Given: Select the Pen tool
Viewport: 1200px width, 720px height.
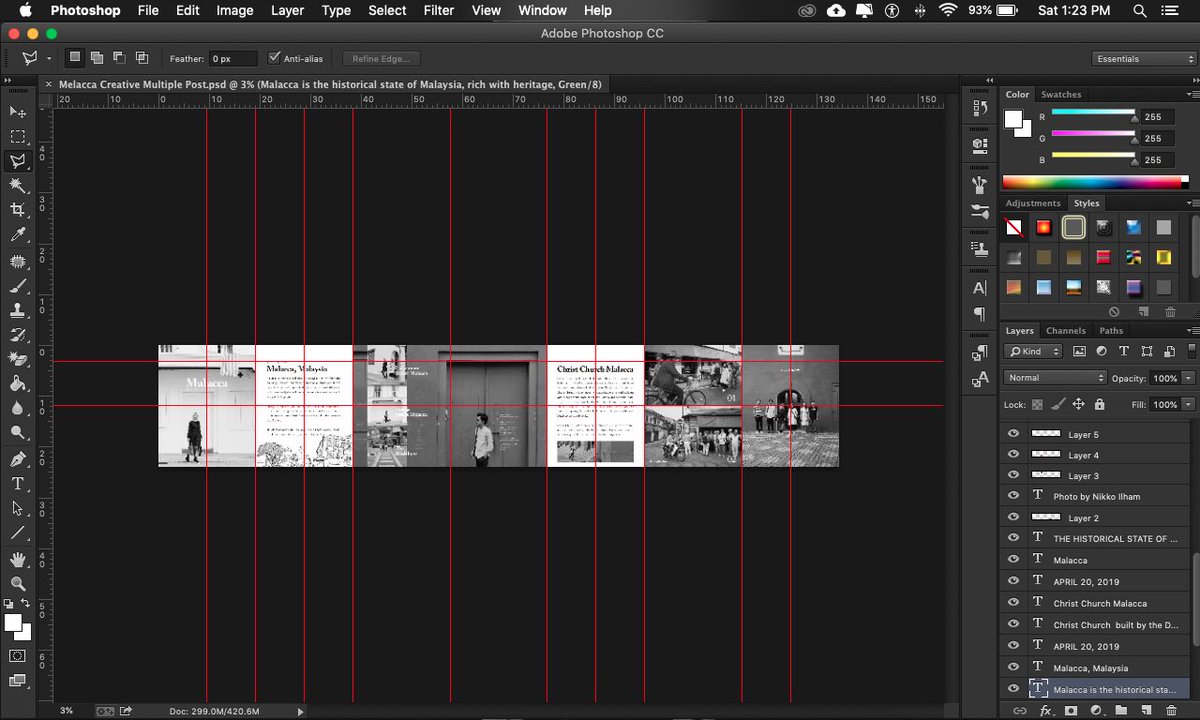Looking at the screenshot, I should point(18,459).
